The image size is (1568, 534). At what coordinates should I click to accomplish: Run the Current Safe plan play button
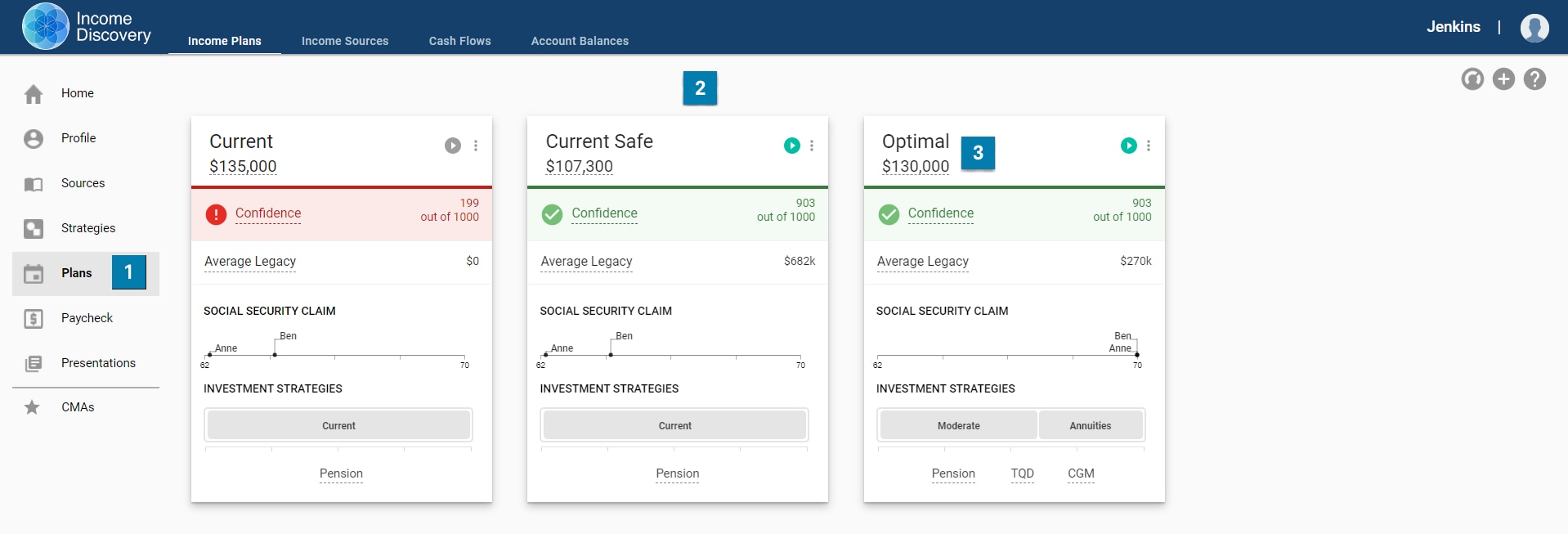[791, 146]
